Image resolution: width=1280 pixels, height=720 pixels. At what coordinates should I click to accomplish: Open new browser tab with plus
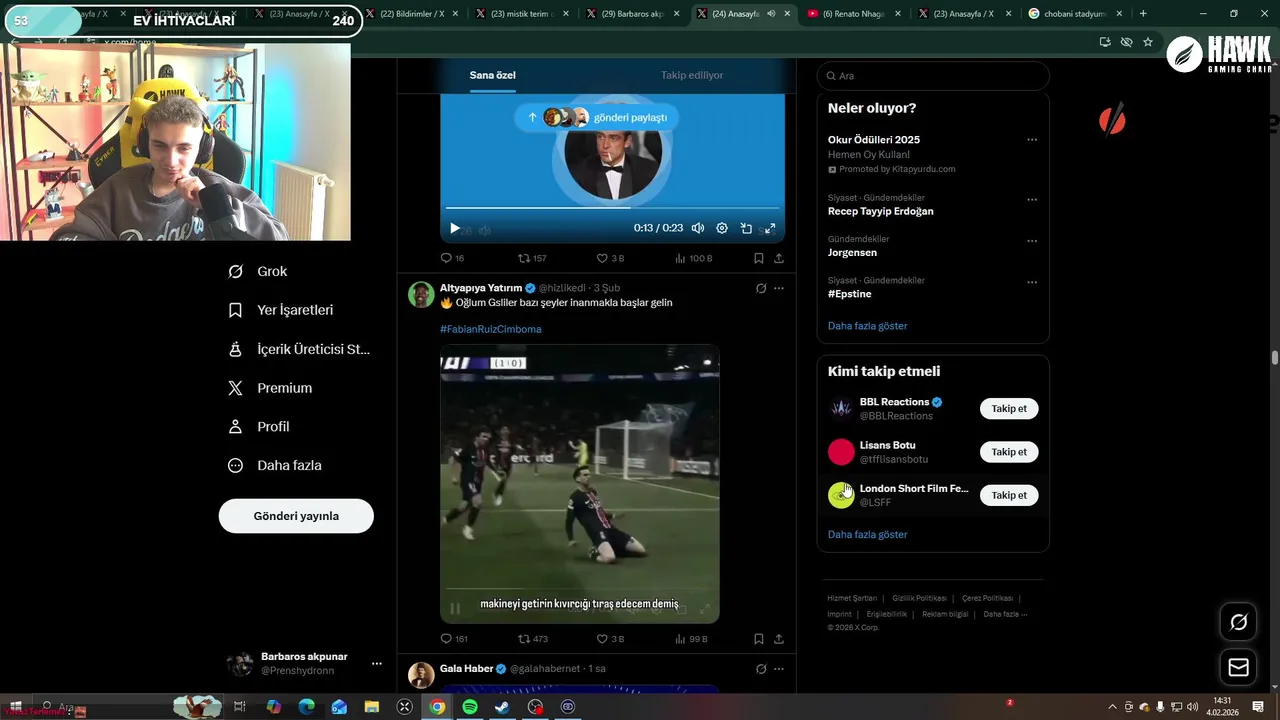[x=1143, y=14]
